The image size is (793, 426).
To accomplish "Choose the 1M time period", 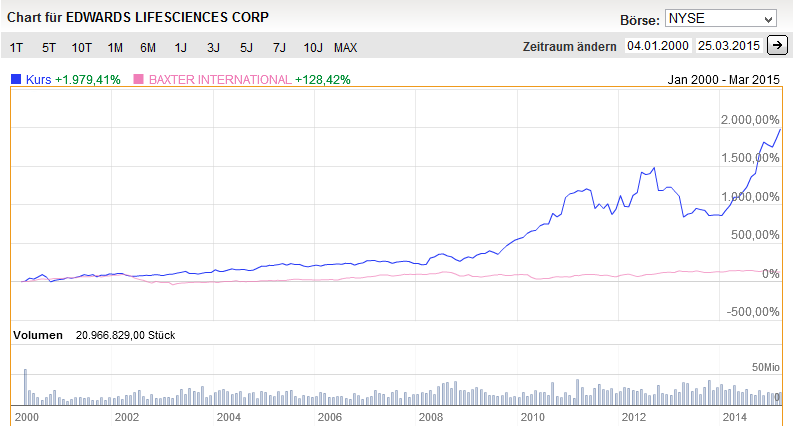I will [115, 47].
